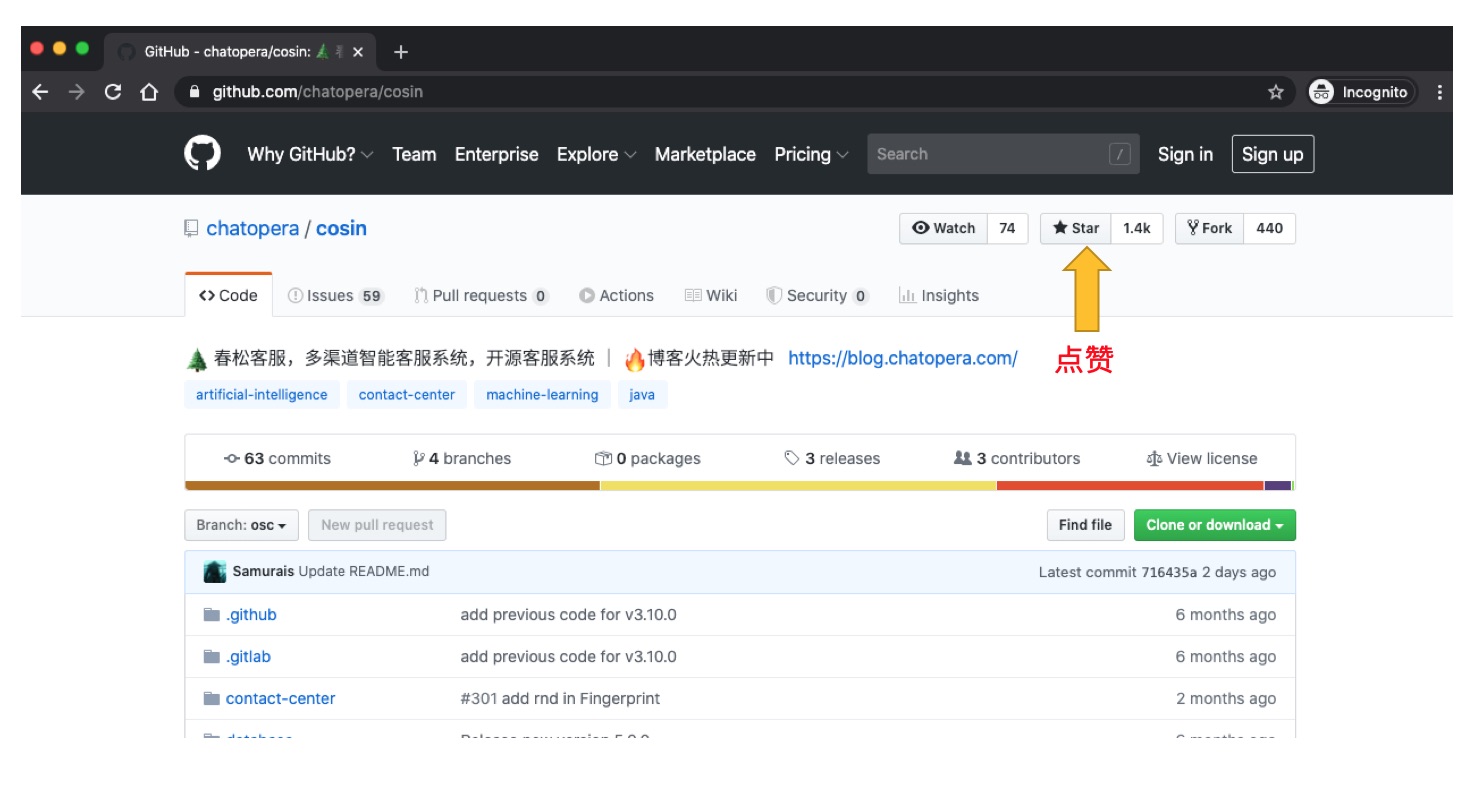Switch to the Pull requests tab
The image size is (1460, 810).
pos(481,295)
